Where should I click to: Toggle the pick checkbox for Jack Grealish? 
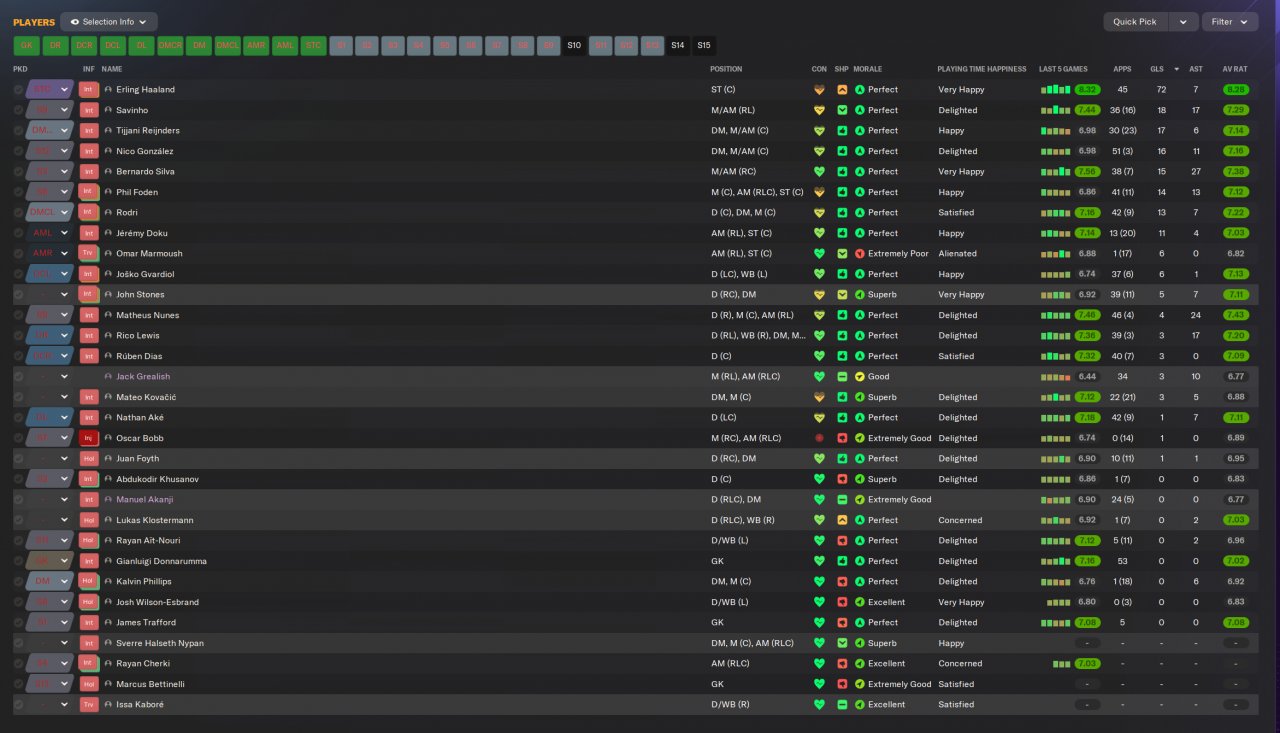point(18,377)
